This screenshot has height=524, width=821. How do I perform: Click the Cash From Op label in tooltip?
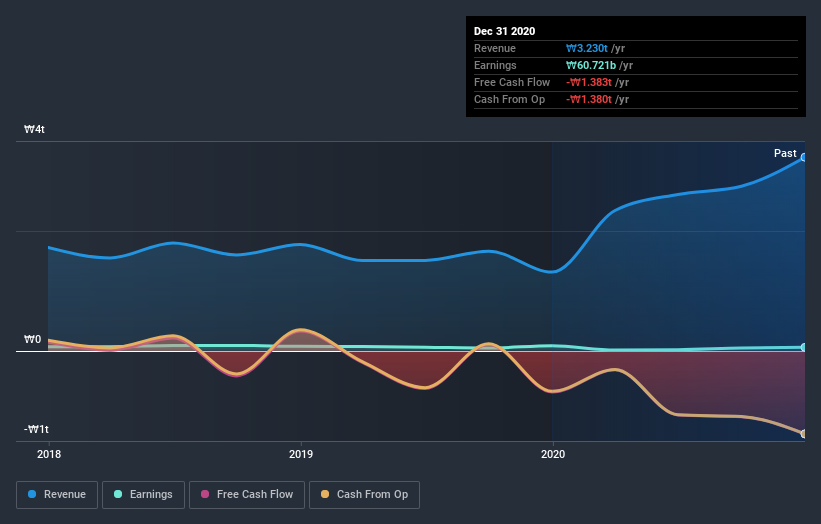pos(509,99)
